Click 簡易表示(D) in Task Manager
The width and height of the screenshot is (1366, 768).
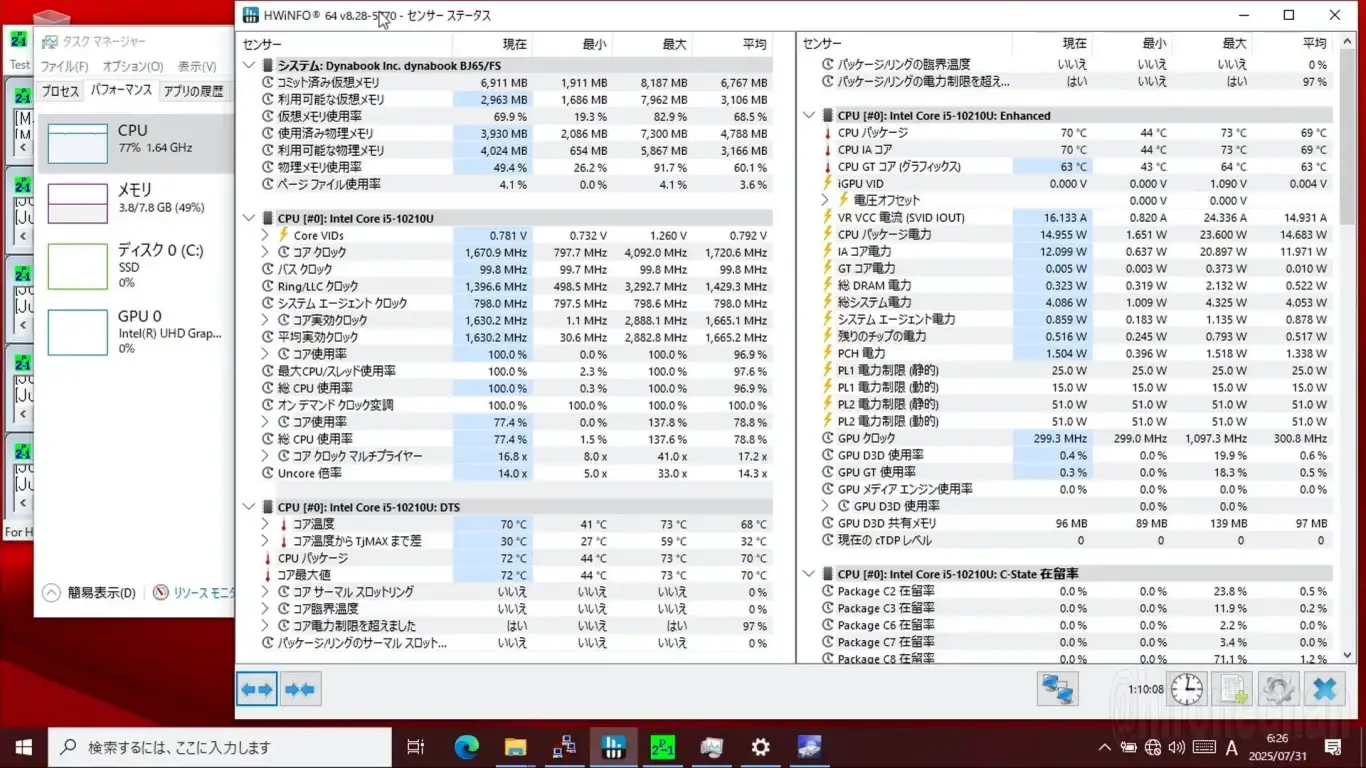click(x=90, y=593)
